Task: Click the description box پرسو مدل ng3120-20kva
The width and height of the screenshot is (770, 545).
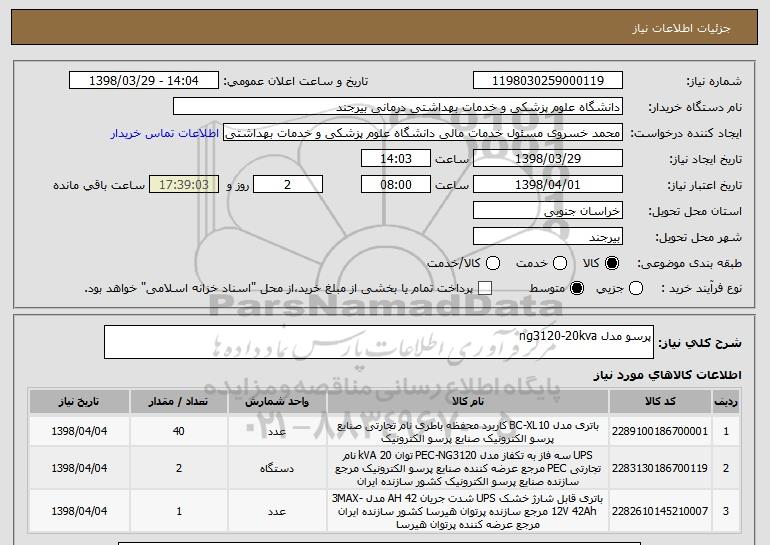Action: pyautogui.click(x=379, y=342)
